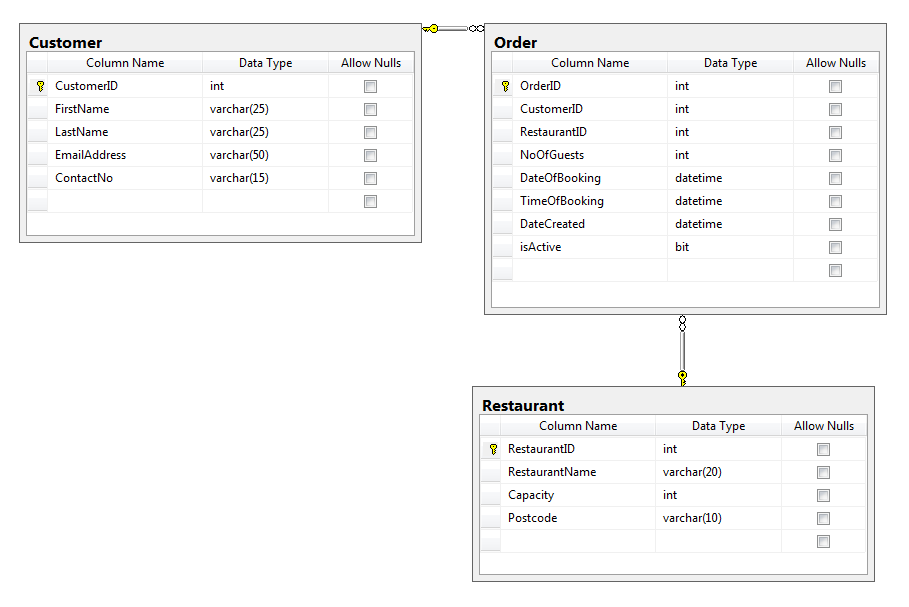The width and height of the screenshot is (909, 607).
Task: Enable Allow Nulls on DateOfBooking
Action: point(835,178)
